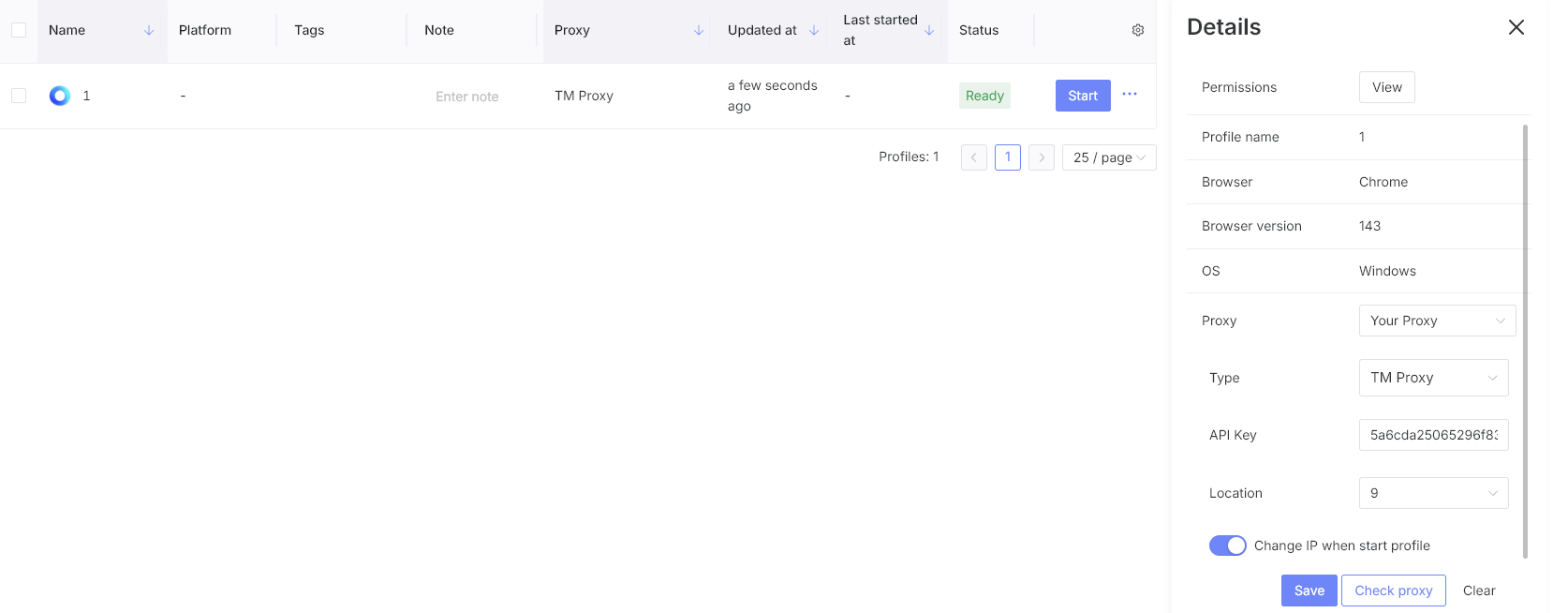Expand the TM Proxy type dropdown

(1432, 378)
